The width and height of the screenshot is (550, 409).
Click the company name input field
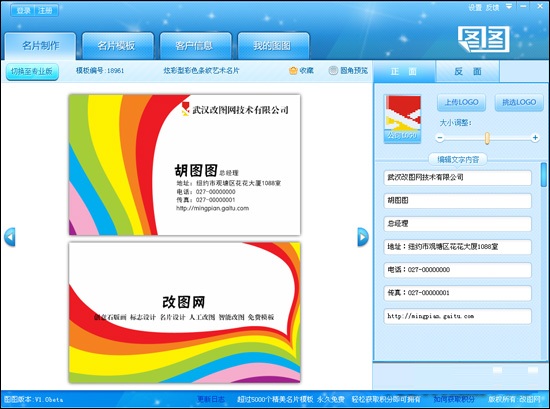click(x=457, y=178)
